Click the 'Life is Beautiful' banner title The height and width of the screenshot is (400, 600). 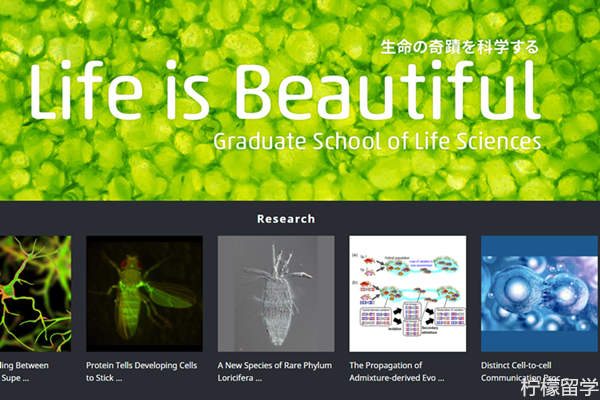(x=285, y=90)
